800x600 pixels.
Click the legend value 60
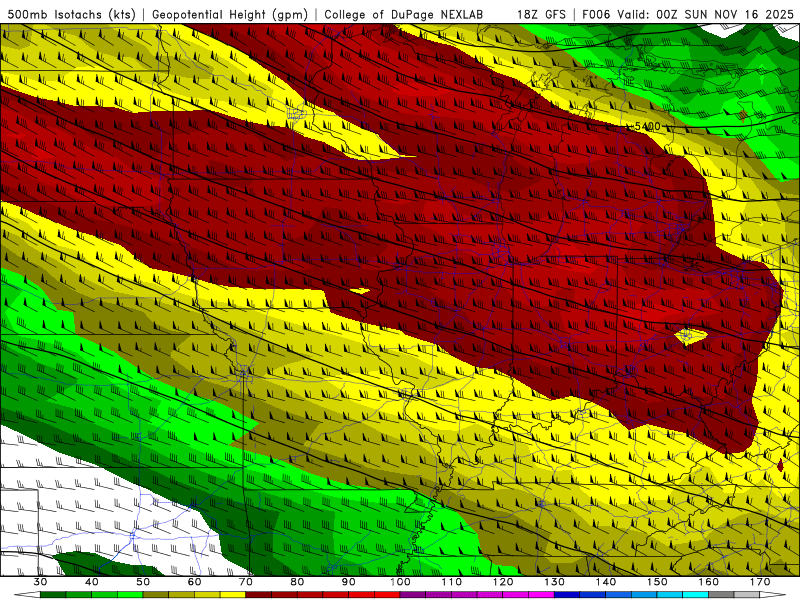point(194,582)
